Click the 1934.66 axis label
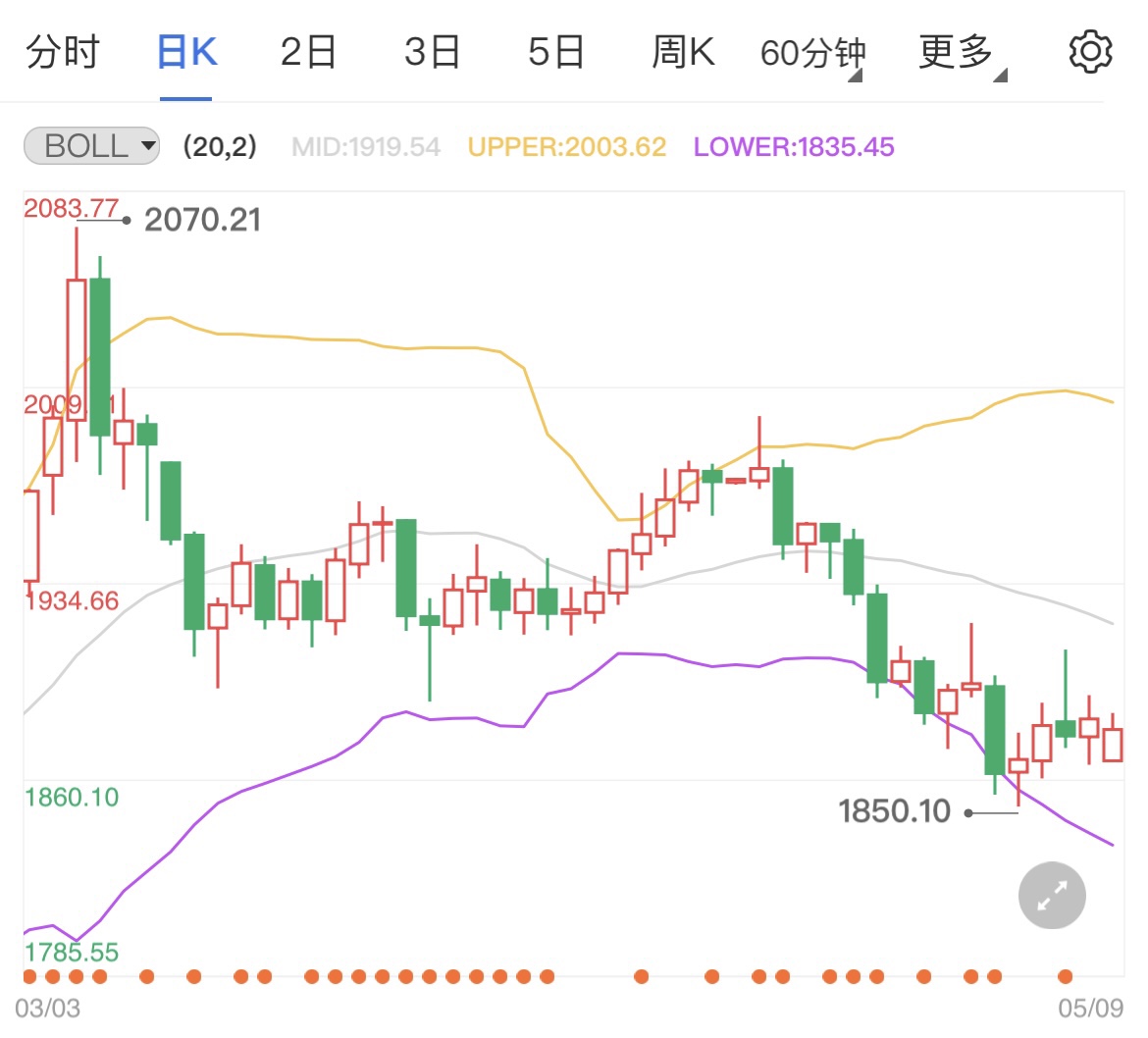 coord(72,601)
